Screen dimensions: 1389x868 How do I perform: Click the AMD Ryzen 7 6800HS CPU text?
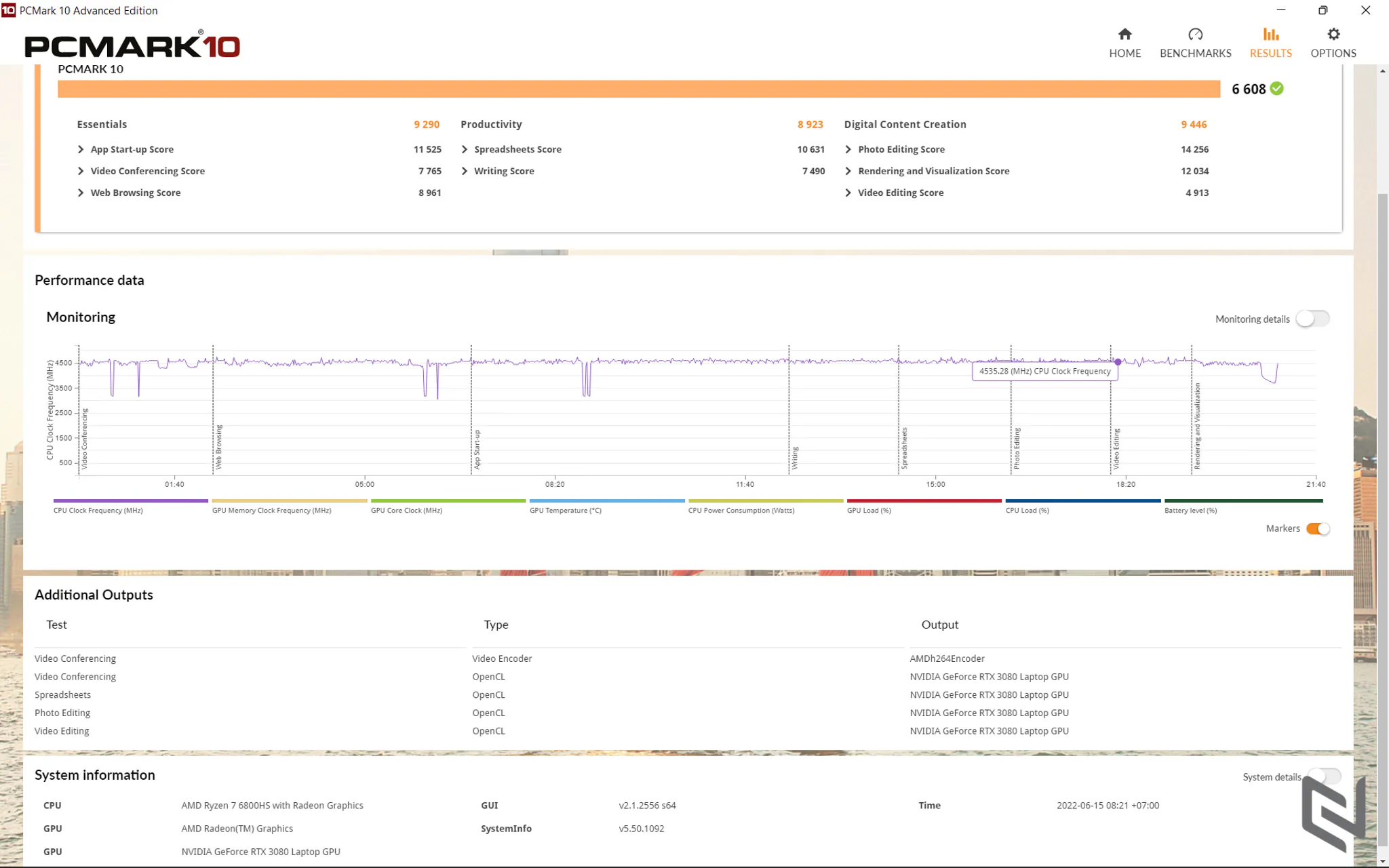tap(272, 806)
